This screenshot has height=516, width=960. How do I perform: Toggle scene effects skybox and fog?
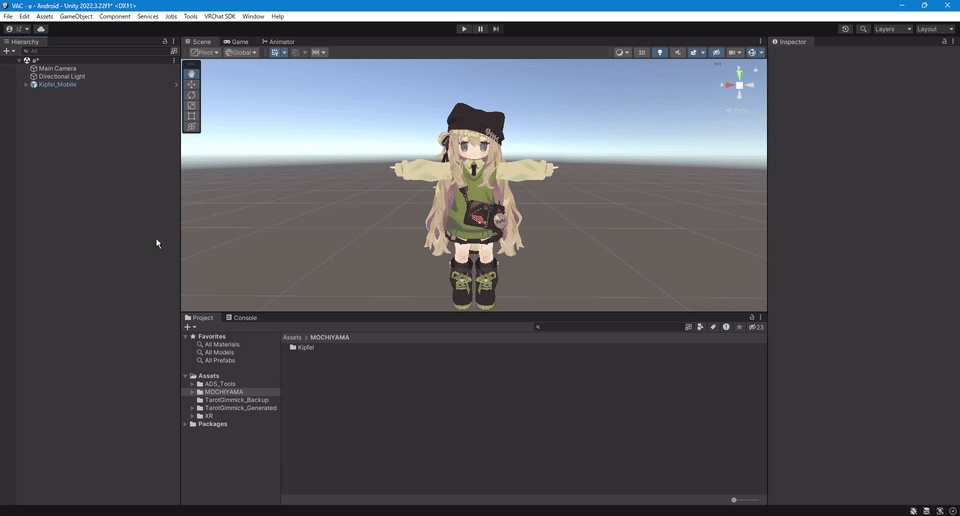(693, 53)
